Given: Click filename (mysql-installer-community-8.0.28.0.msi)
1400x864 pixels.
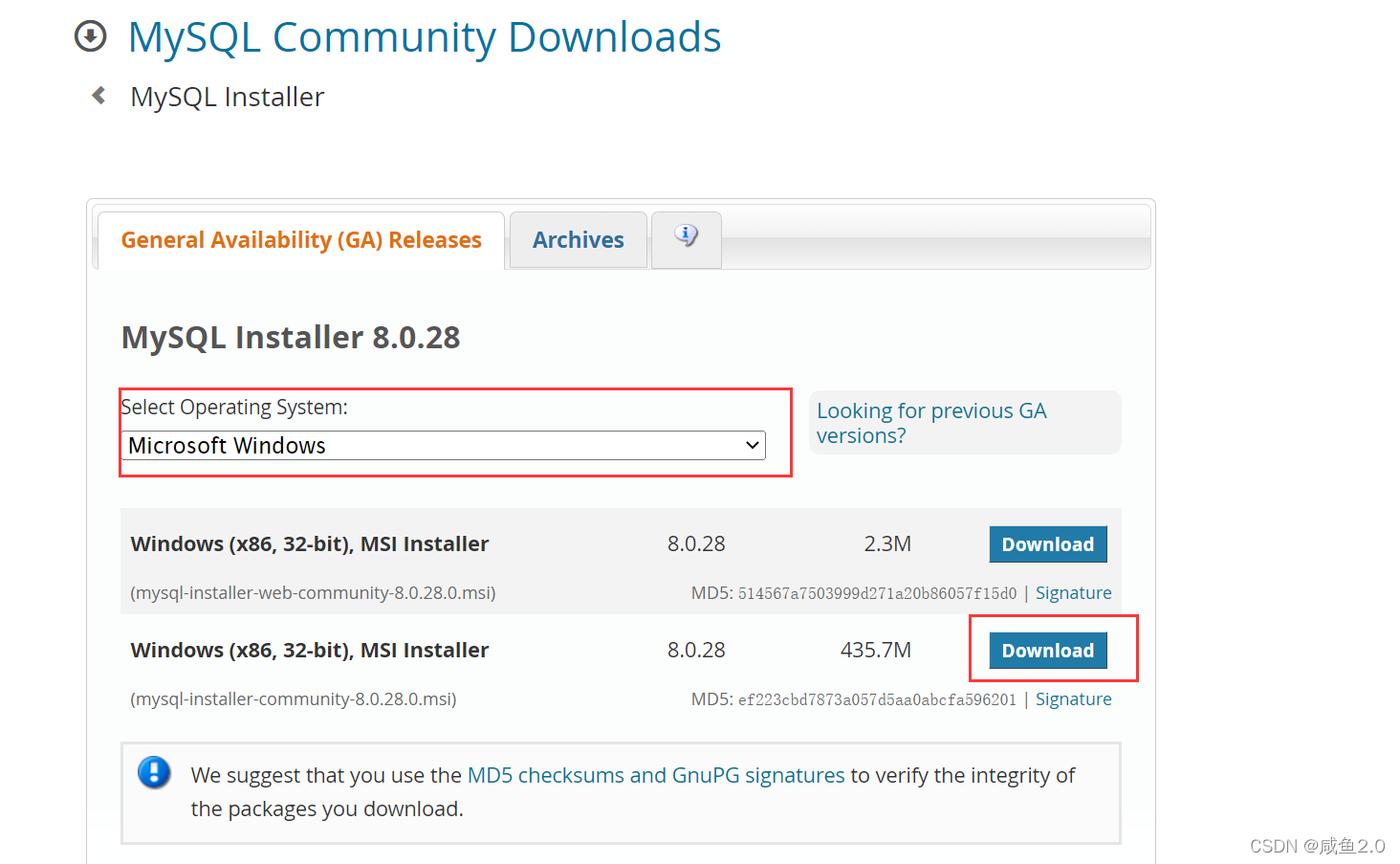Looking at the screenshot, I should click(x=294, y=699).
